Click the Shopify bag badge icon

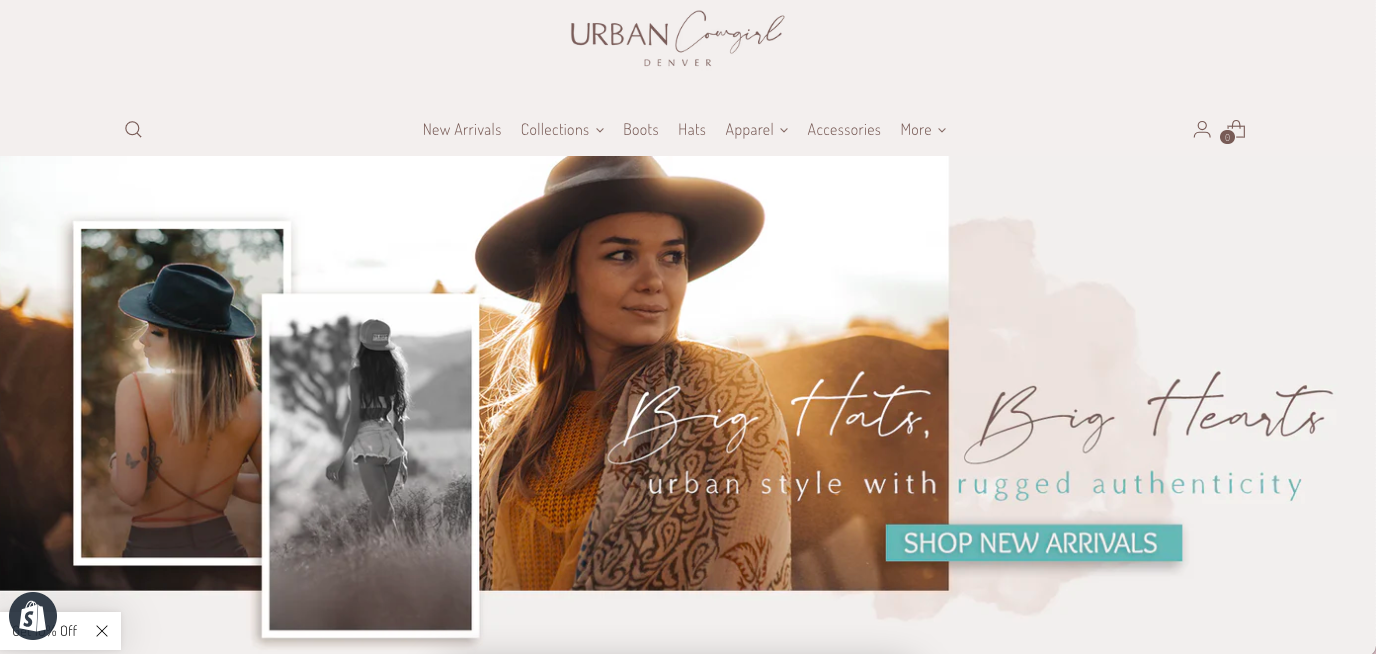pos(33,616)
